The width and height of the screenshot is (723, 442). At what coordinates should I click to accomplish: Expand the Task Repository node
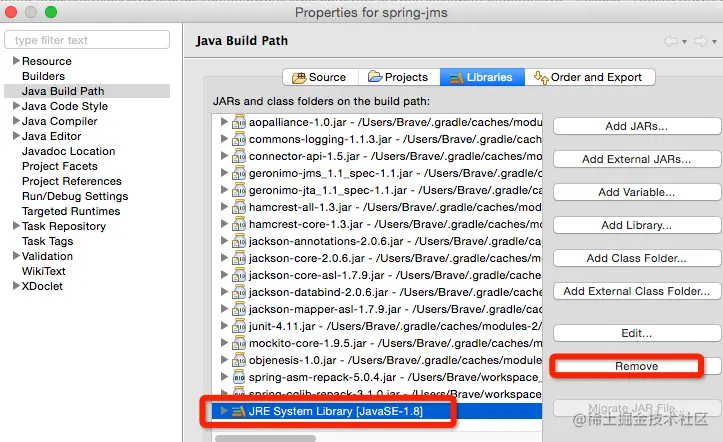16,225
